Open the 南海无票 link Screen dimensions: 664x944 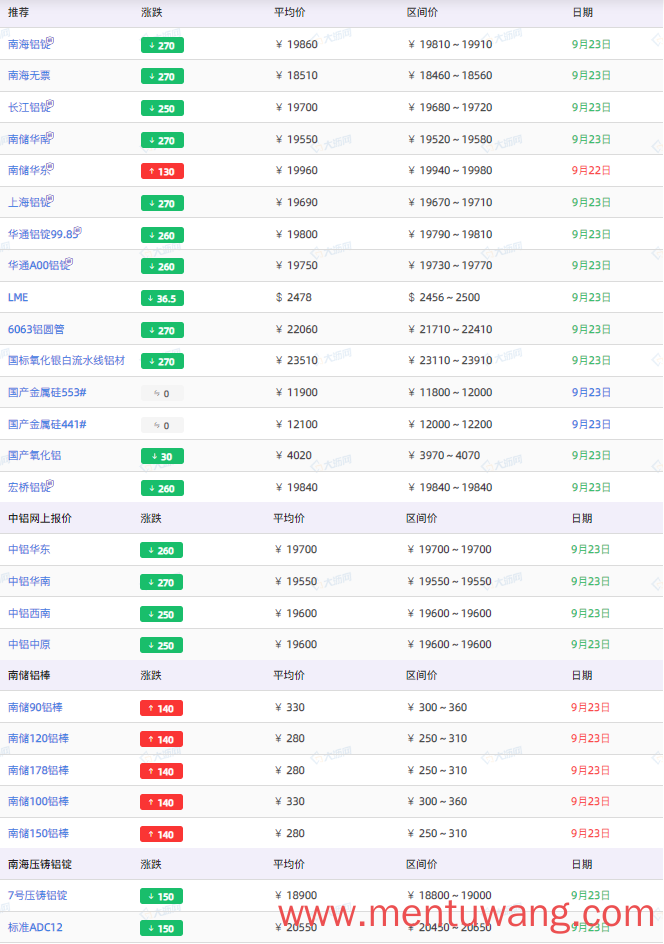click(x=29, y=76)
